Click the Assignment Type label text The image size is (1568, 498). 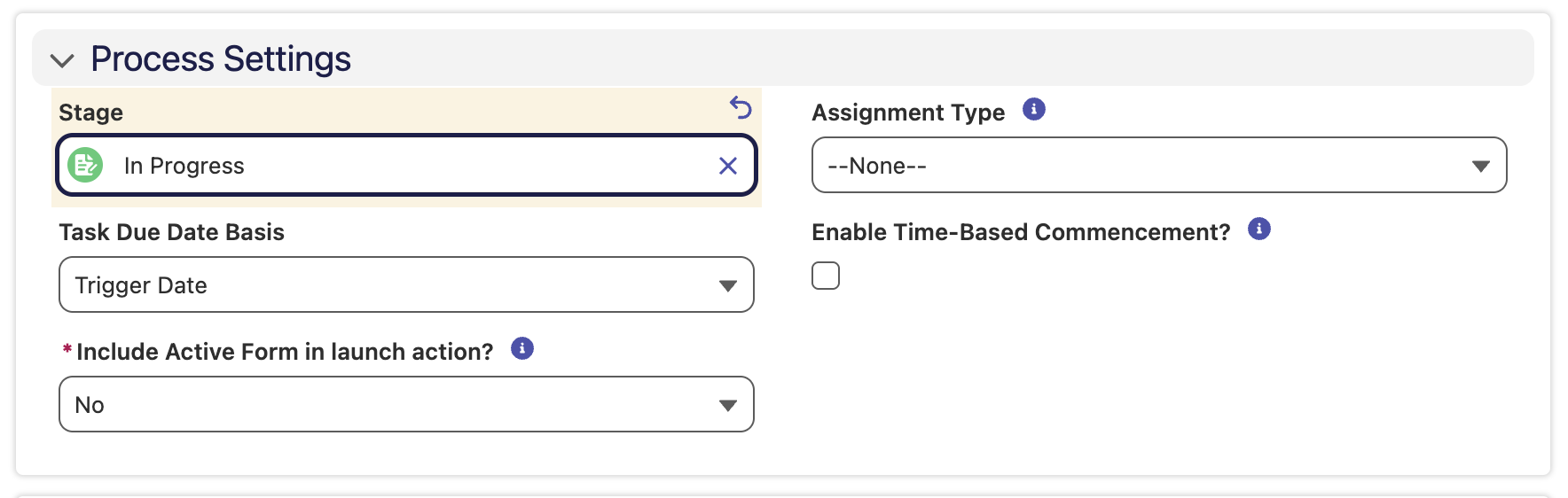click(x=908, y=113)
